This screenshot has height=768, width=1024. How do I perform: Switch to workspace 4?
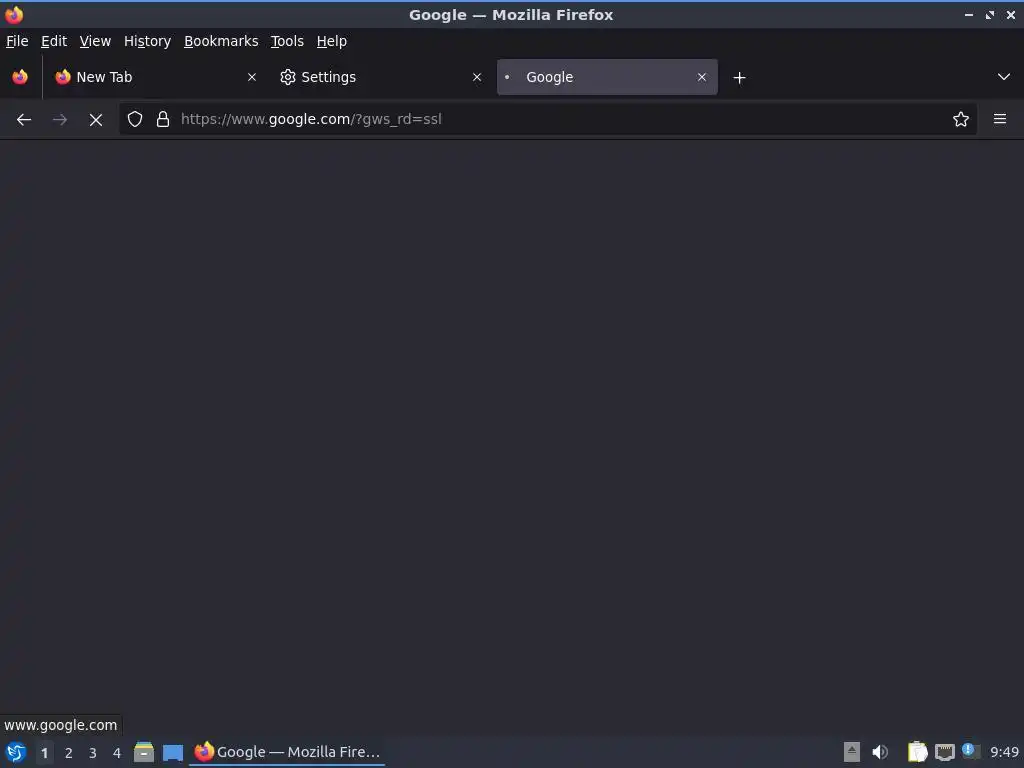(117, 753)
